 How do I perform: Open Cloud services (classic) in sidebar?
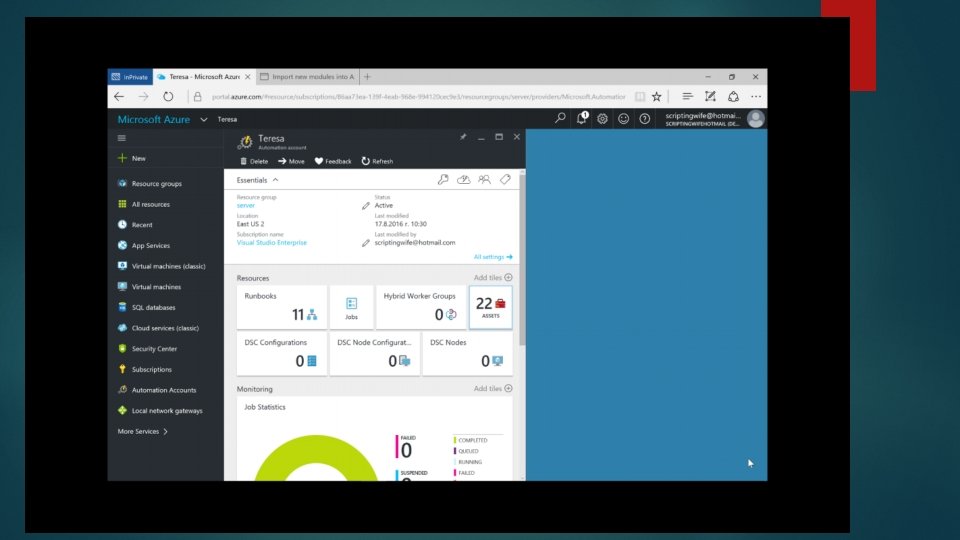click(165, 328)
